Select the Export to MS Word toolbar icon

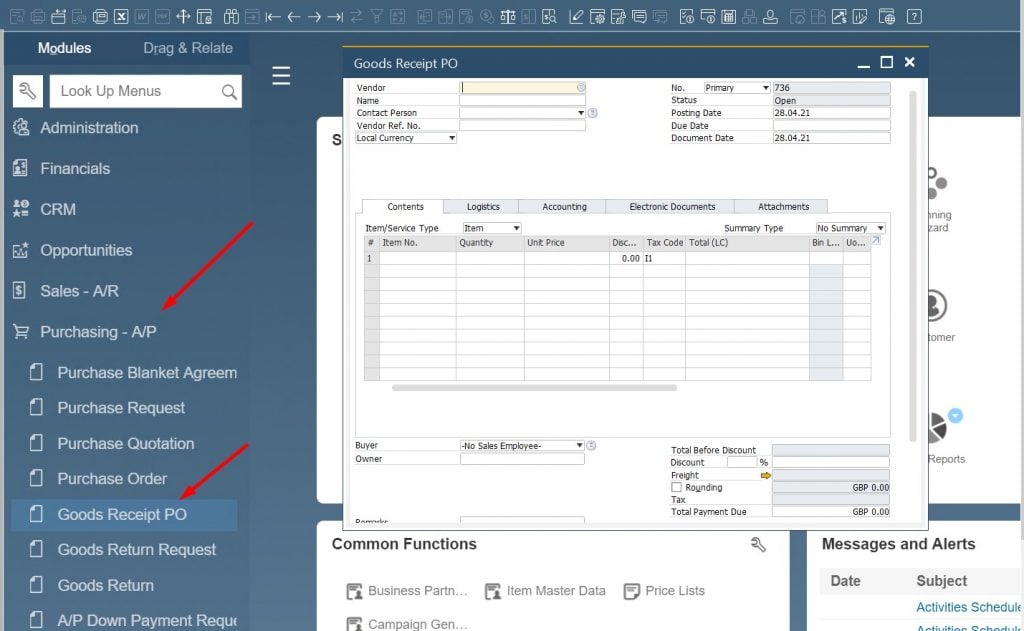point(141,15)
